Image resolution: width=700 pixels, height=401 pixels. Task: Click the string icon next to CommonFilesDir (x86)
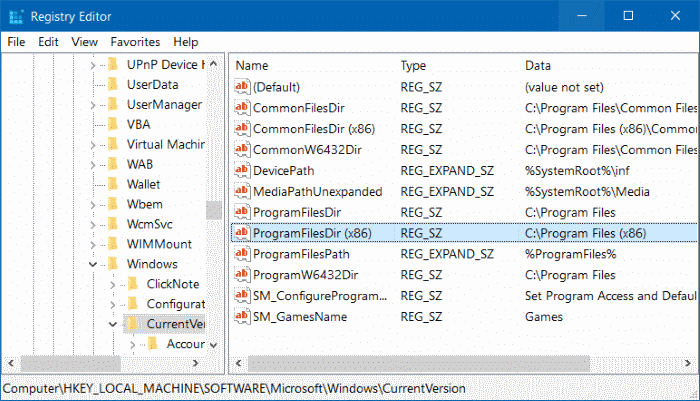[x=242, y=129]
